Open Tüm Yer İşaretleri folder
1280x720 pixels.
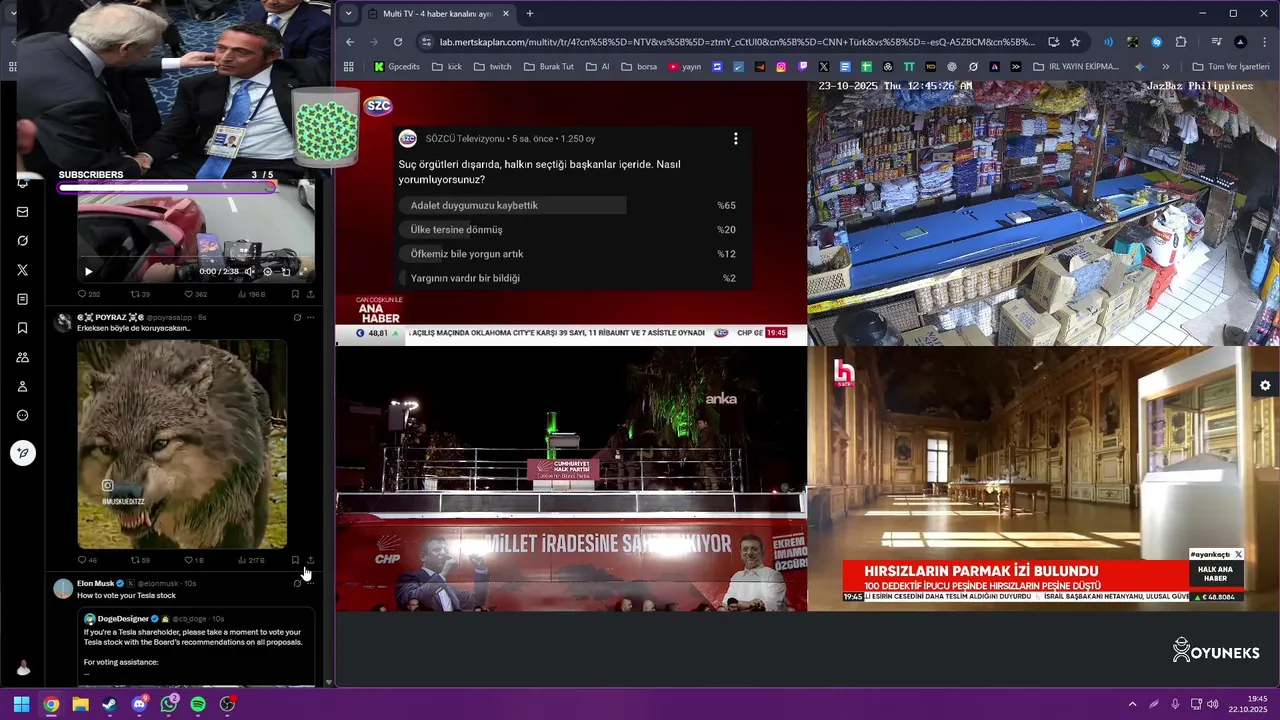pos(1230,67)
